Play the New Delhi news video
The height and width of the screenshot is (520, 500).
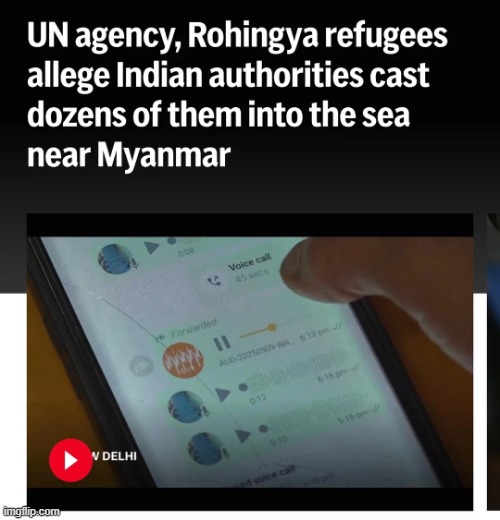pos(70,460)
